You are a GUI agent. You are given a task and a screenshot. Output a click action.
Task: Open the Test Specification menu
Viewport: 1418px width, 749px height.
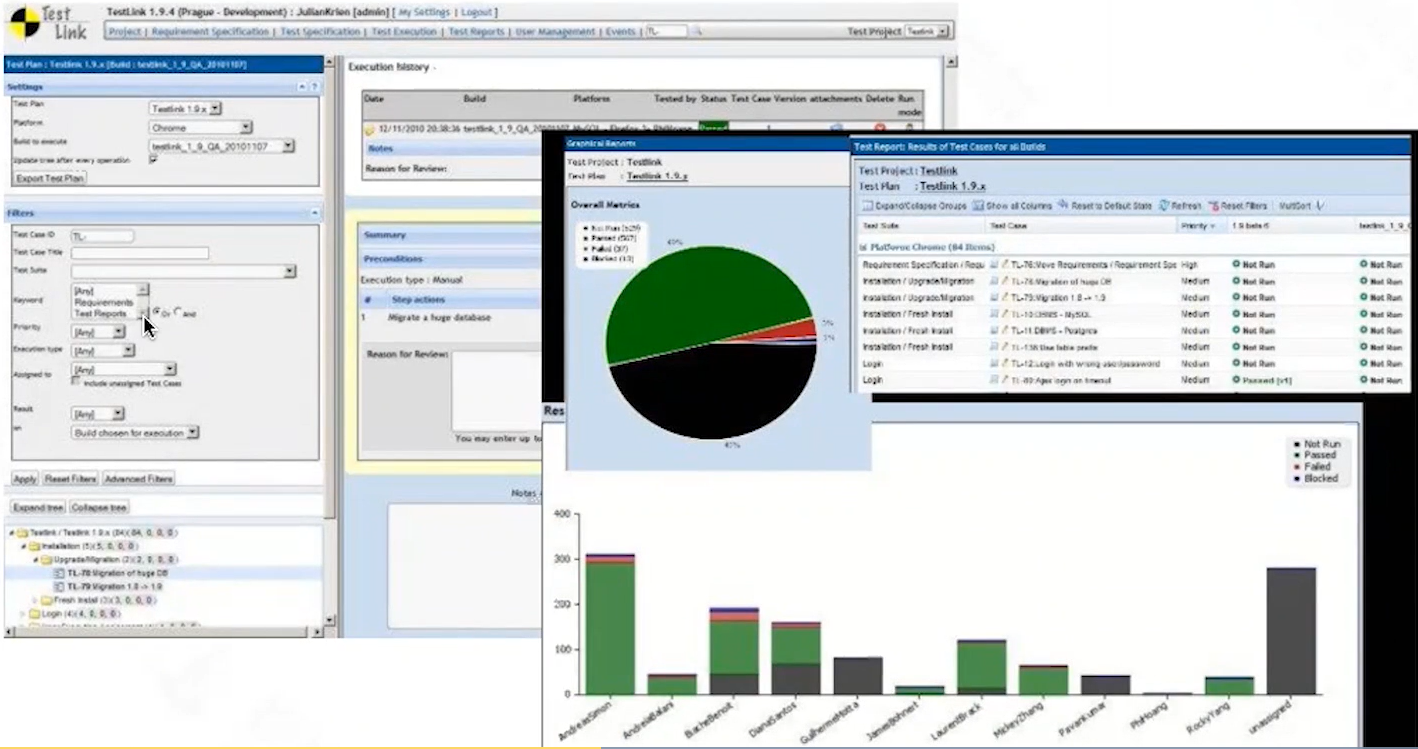click(320, 32)
